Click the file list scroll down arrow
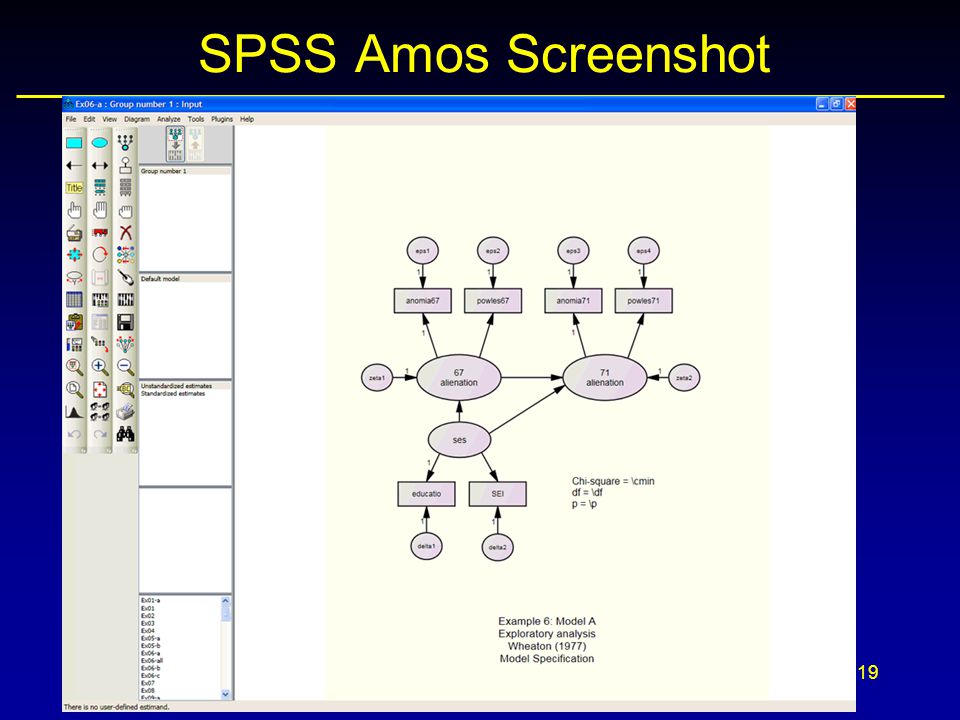 pos(225,694)
